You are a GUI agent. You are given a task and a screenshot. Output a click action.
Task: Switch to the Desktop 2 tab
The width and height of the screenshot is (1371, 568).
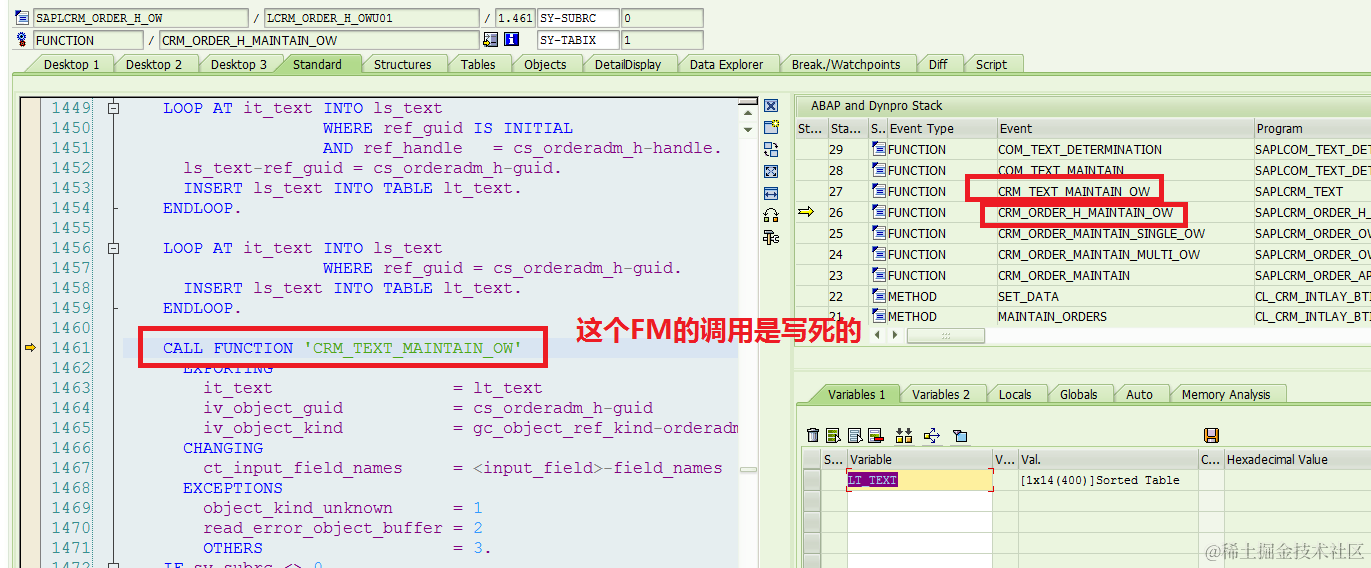[153, 64]
